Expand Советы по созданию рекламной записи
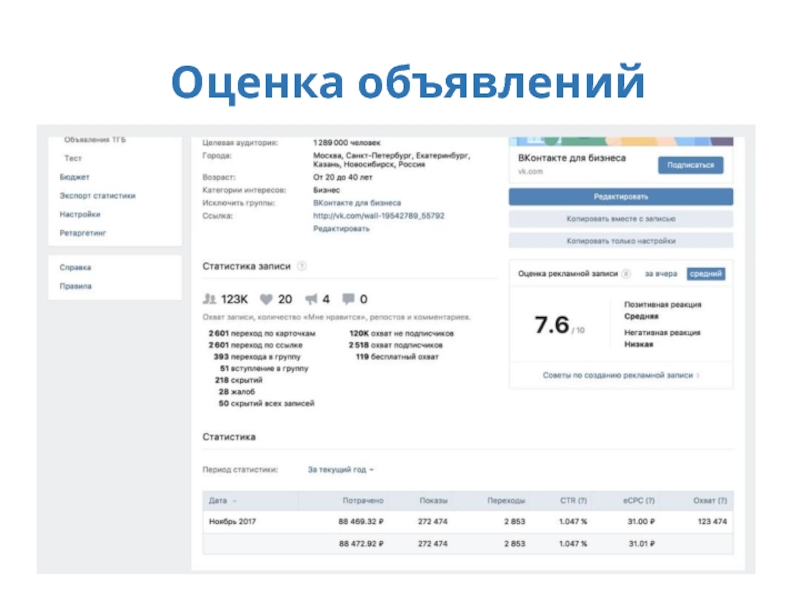Screen dimensions: 800x613 620,375
